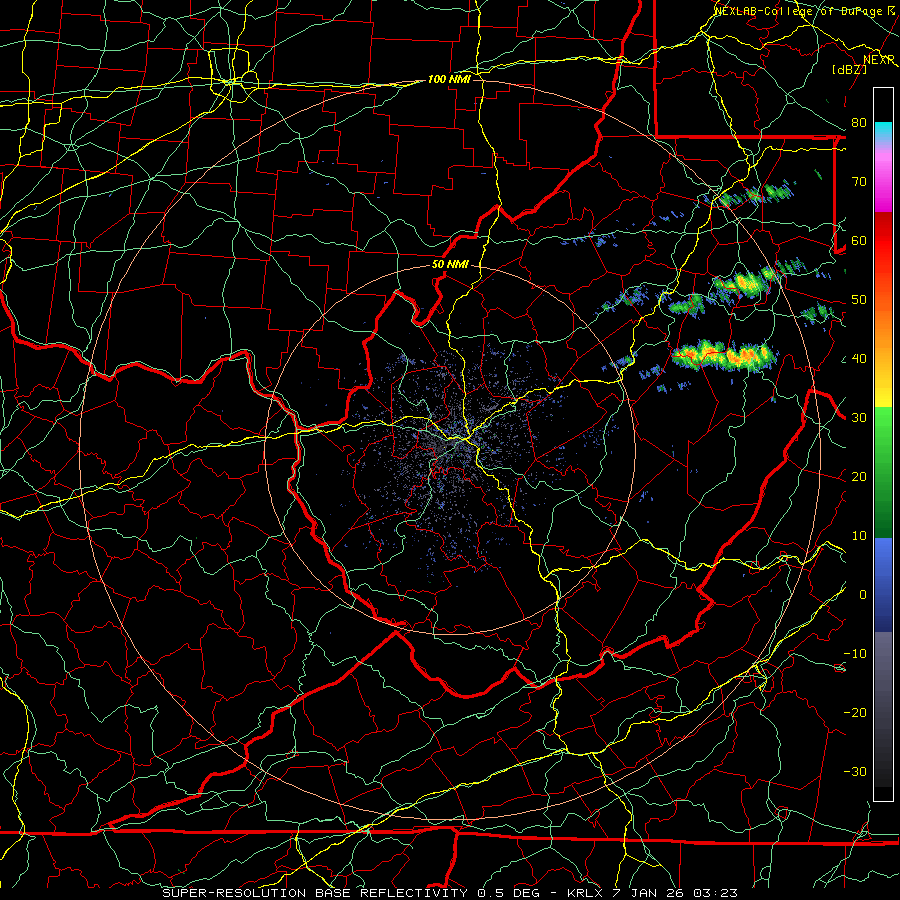Pick the green band on the reflectivity color bar
Screen dimensions: 900x900
click(x=883, y=471)
